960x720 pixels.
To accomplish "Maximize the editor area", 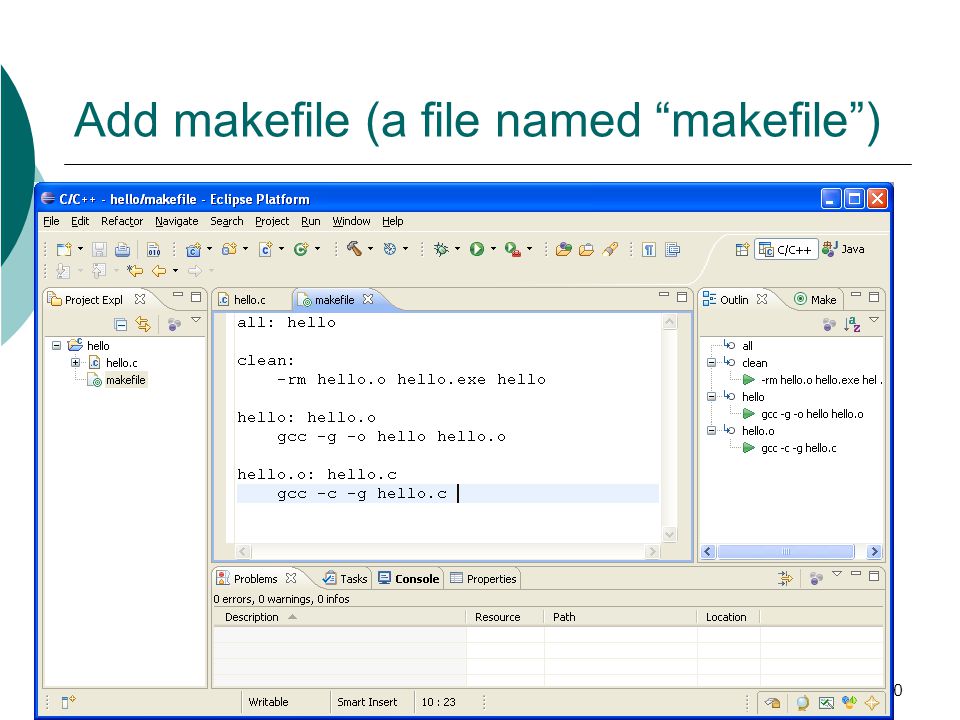I will [x=682, y=296].
